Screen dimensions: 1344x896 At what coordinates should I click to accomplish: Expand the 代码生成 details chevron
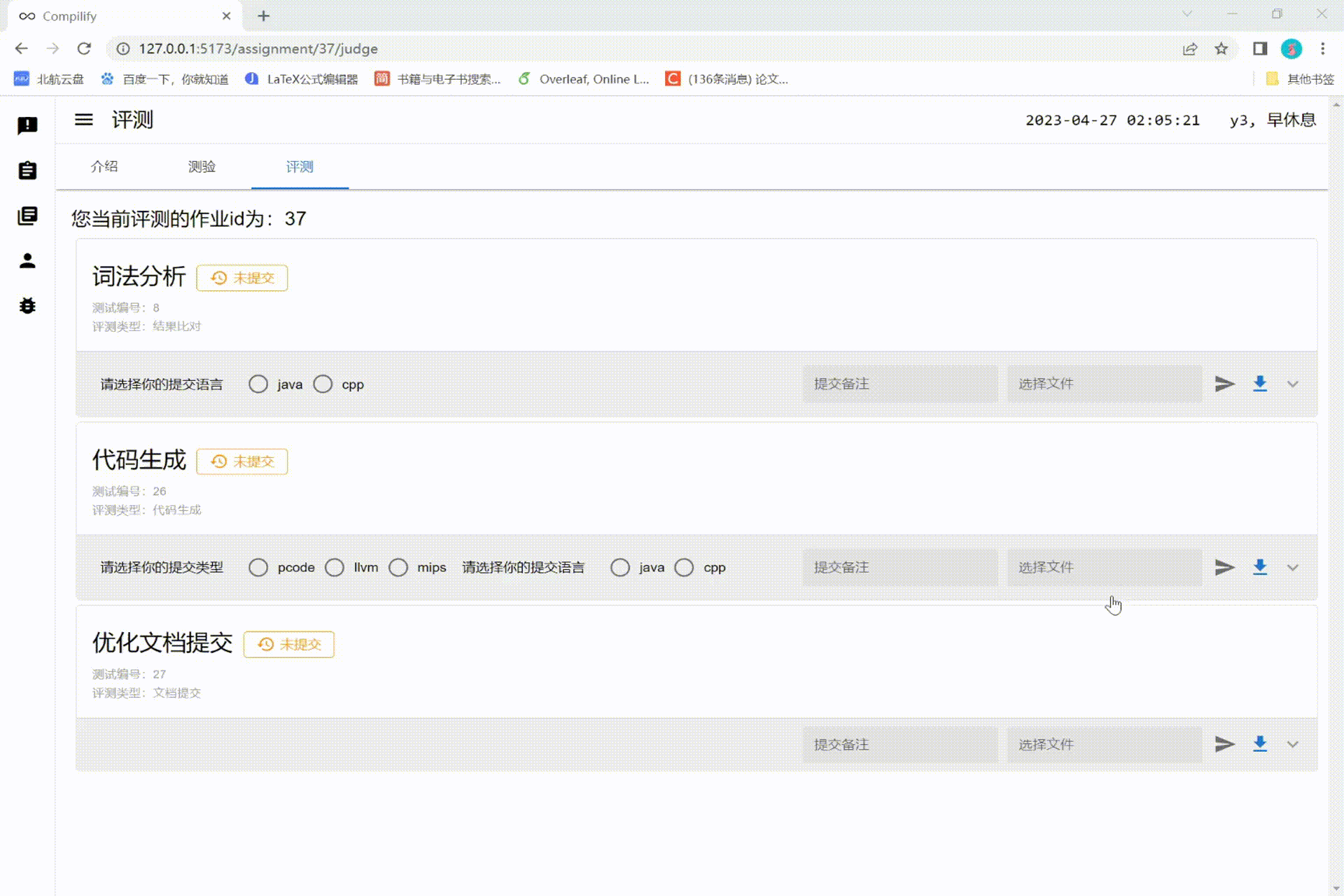pos(1293,568)
